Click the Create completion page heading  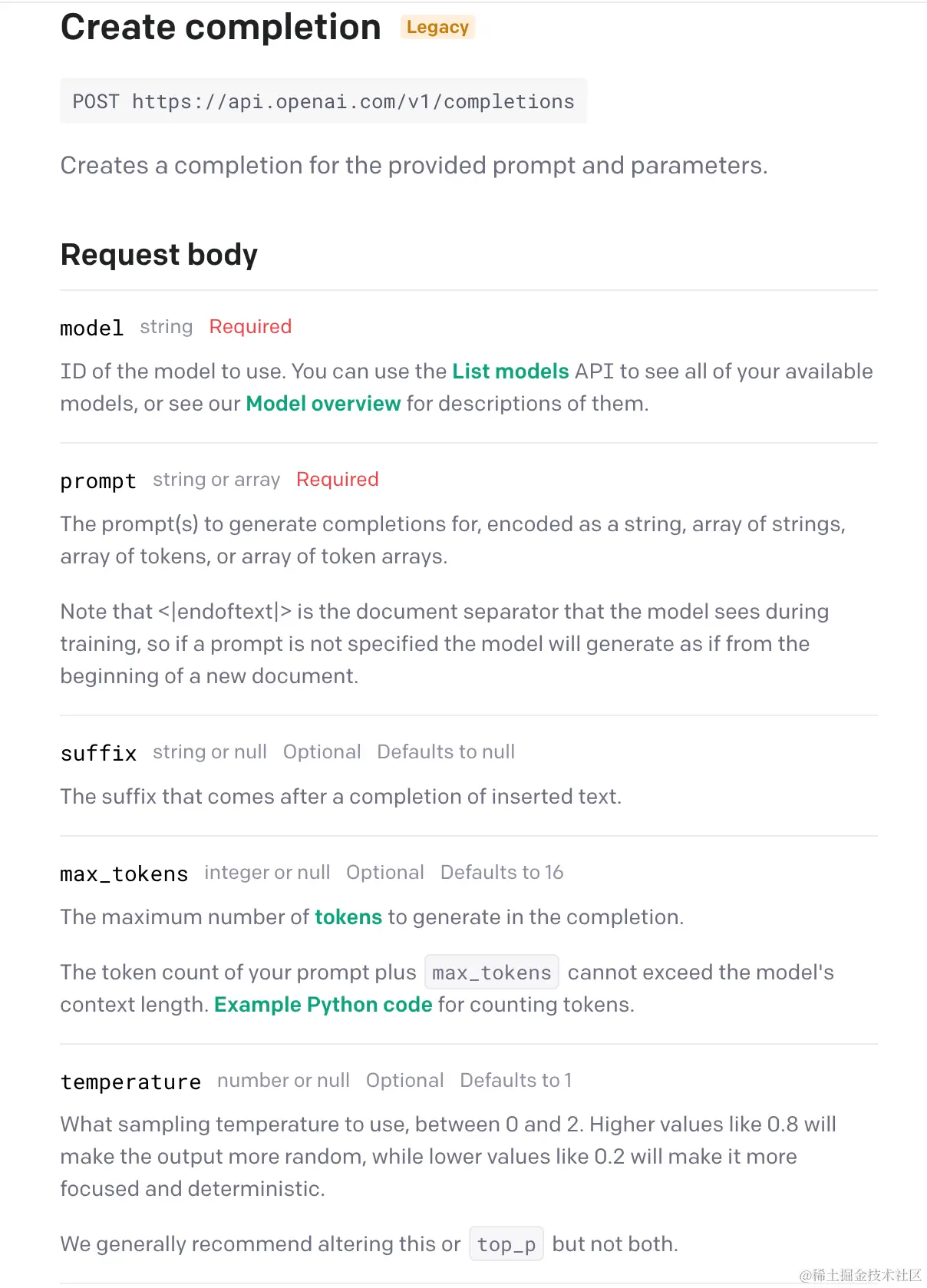coord(221,28)
